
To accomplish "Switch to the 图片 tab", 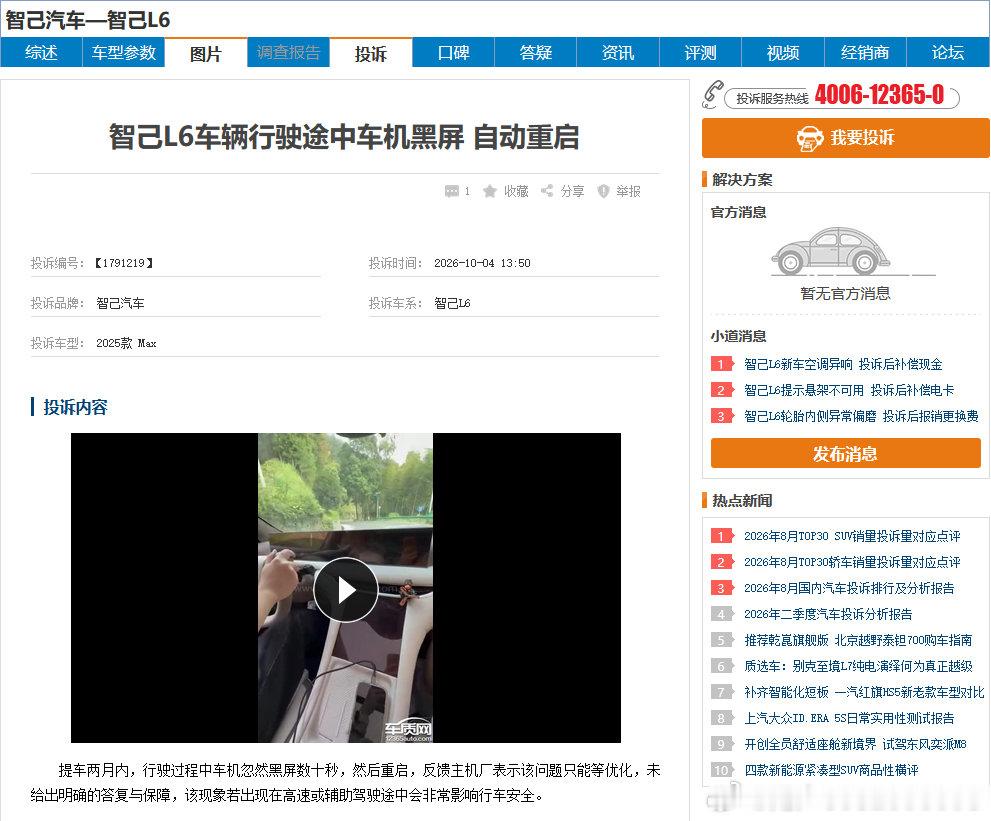I will [206, 52].
